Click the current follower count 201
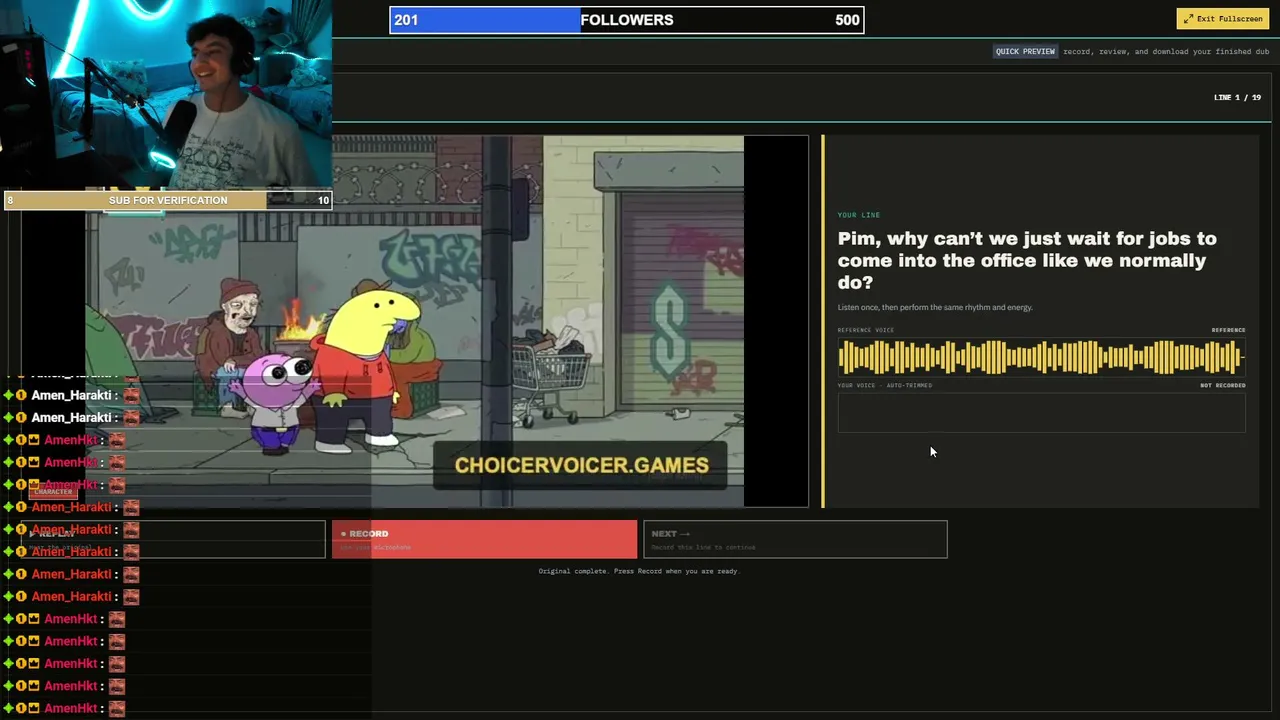 406,20
